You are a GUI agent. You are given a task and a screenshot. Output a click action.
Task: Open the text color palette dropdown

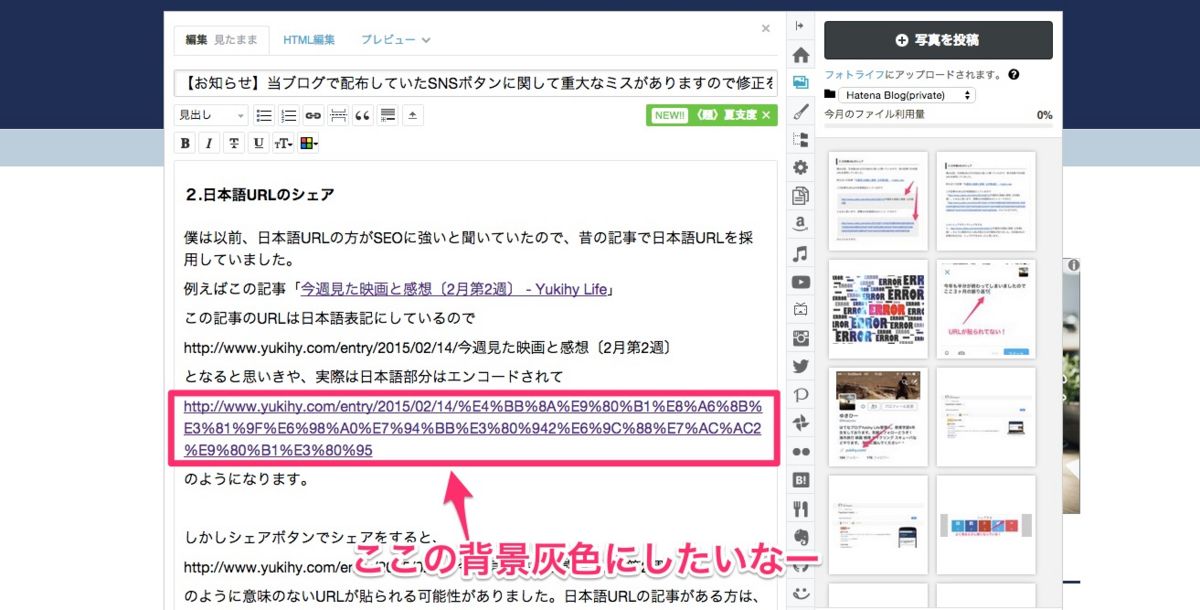(x=308, y=143)
